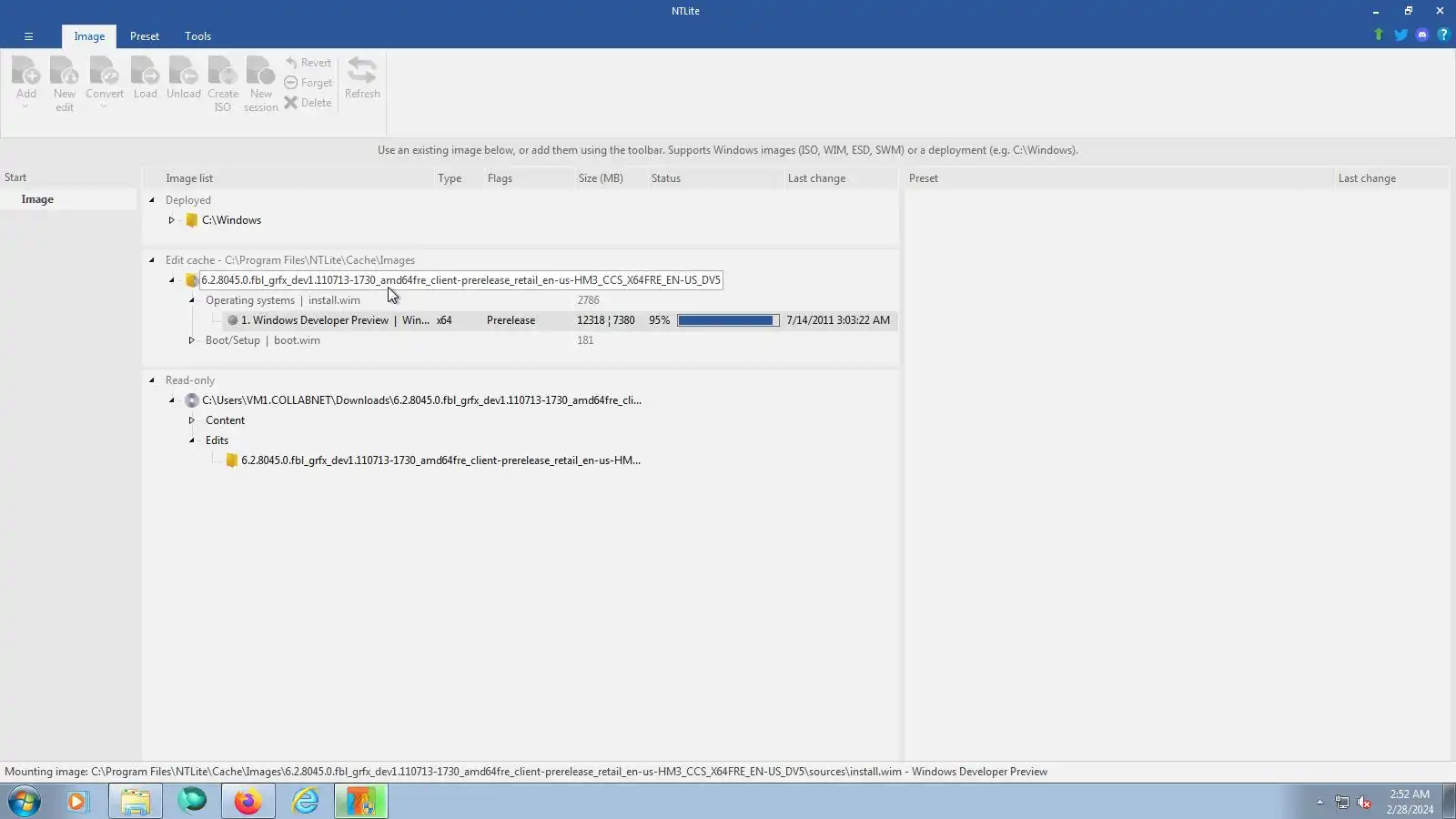Collapse the 6.2.8045.0 cached image node

pyautogui.click(x=171, y=280)
